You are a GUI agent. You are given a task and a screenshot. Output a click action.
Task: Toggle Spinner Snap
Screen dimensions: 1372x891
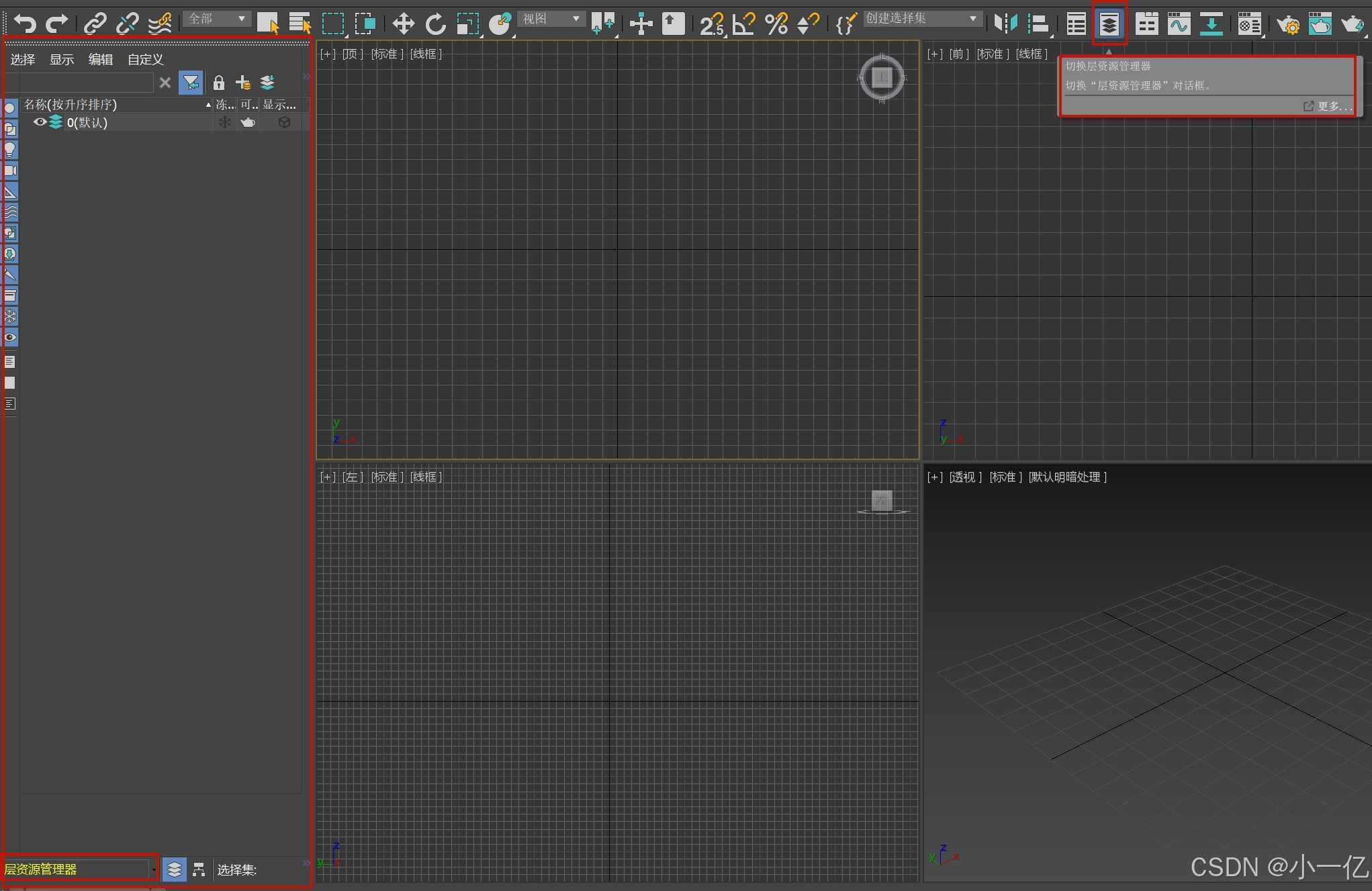point(808,24)
